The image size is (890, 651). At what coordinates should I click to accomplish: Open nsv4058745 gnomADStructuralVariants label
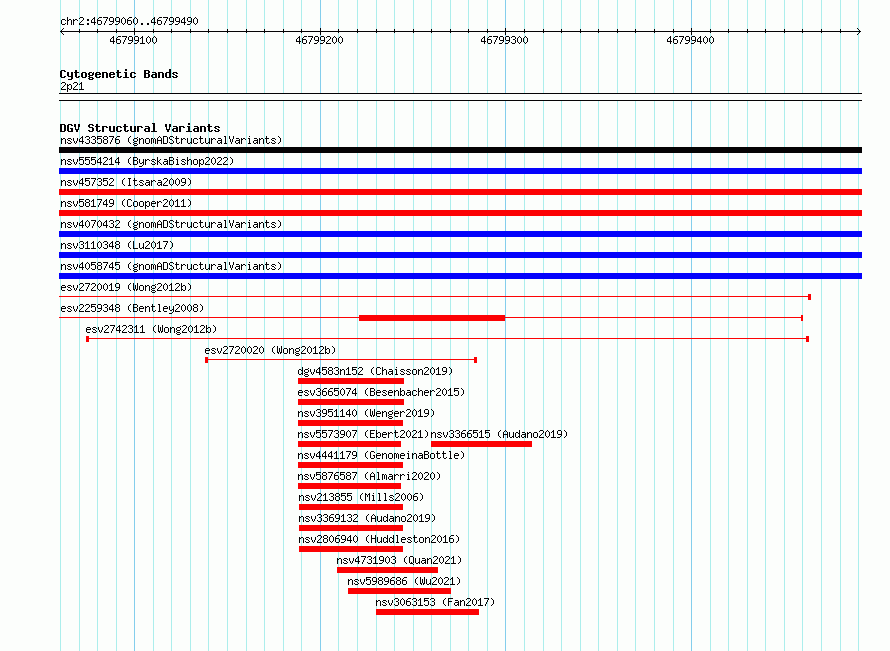point(171,266)
